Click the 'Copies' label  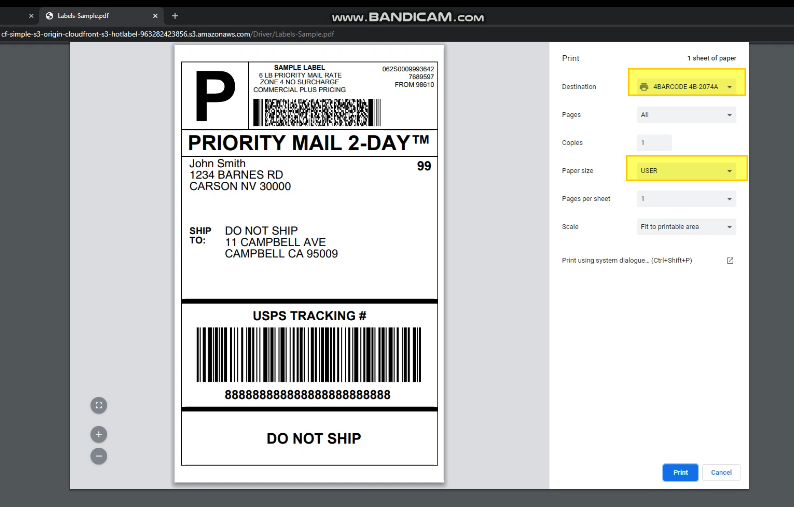tap(572, 143)
